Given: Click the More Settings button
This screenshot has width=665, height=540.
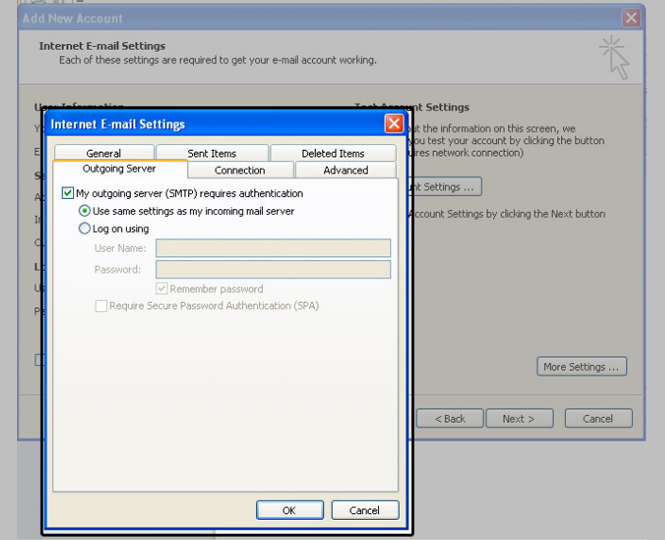Looking at the screenshot, I should click(582, 367).
